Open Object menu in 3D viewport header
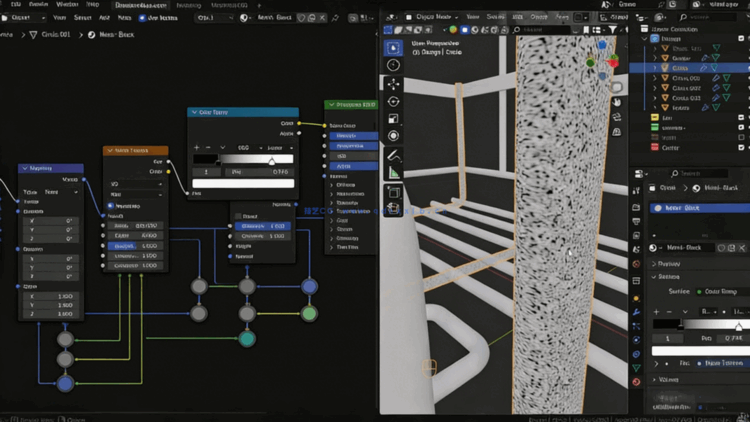The width and height of the screenshot is (750, 422). 539,17
